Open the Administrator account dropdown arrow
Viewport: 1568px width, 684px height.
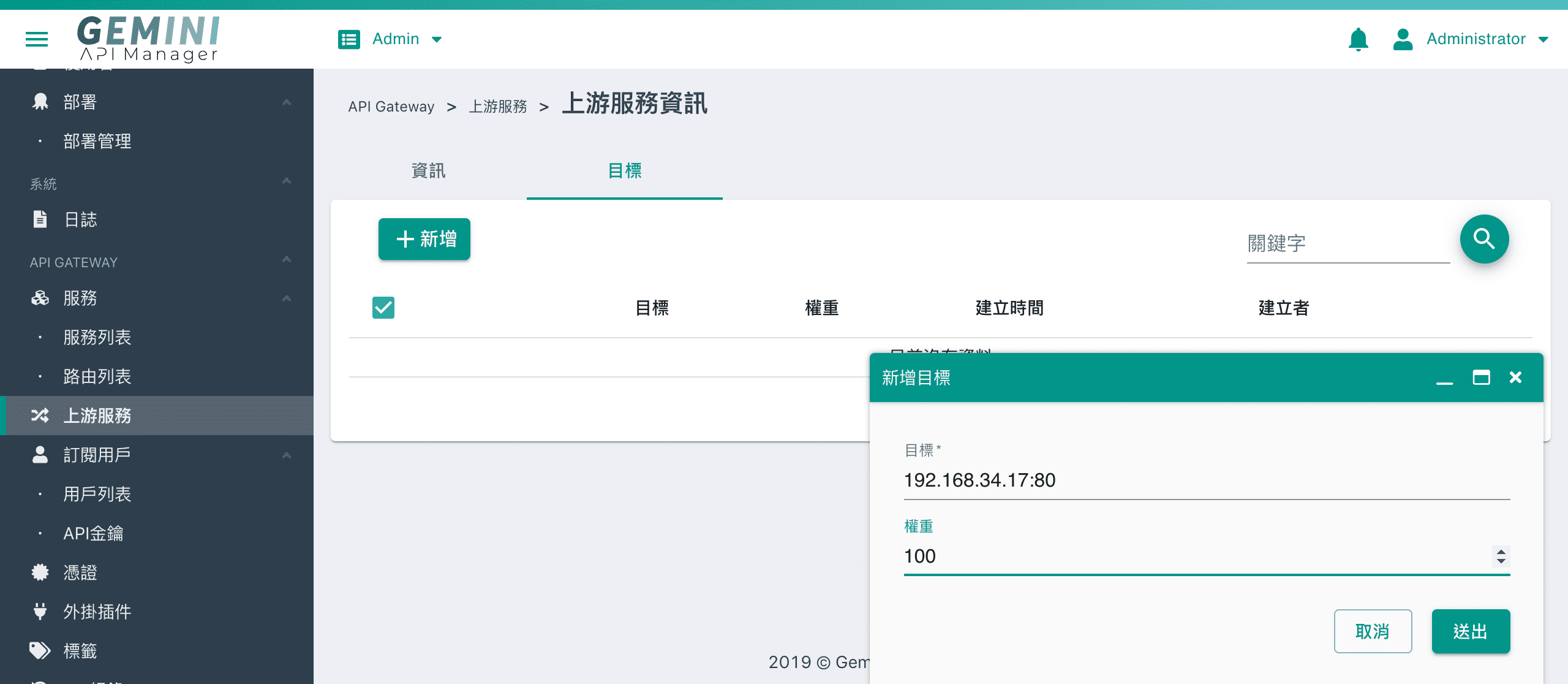(x=1543, y=39)
